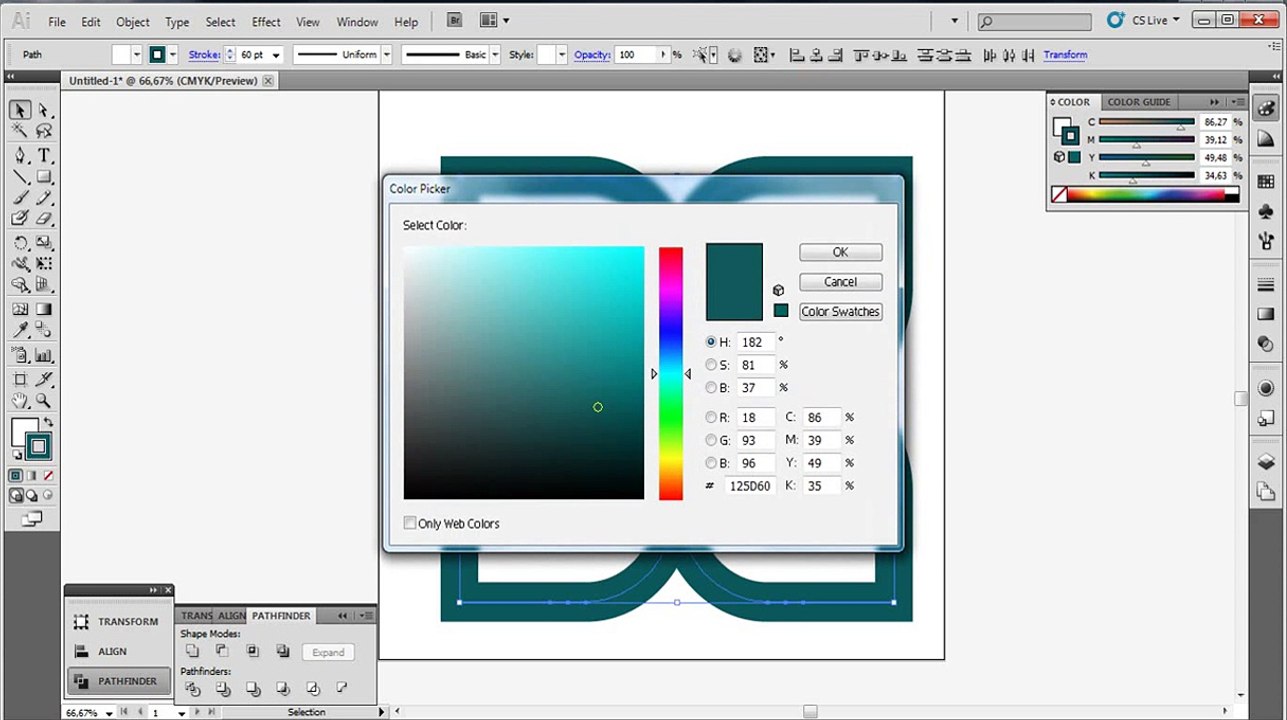The height and width of the screenshot is (720, 1287).
Task: Open the graphic Style dropdown
Action: (x=562, y=55)
